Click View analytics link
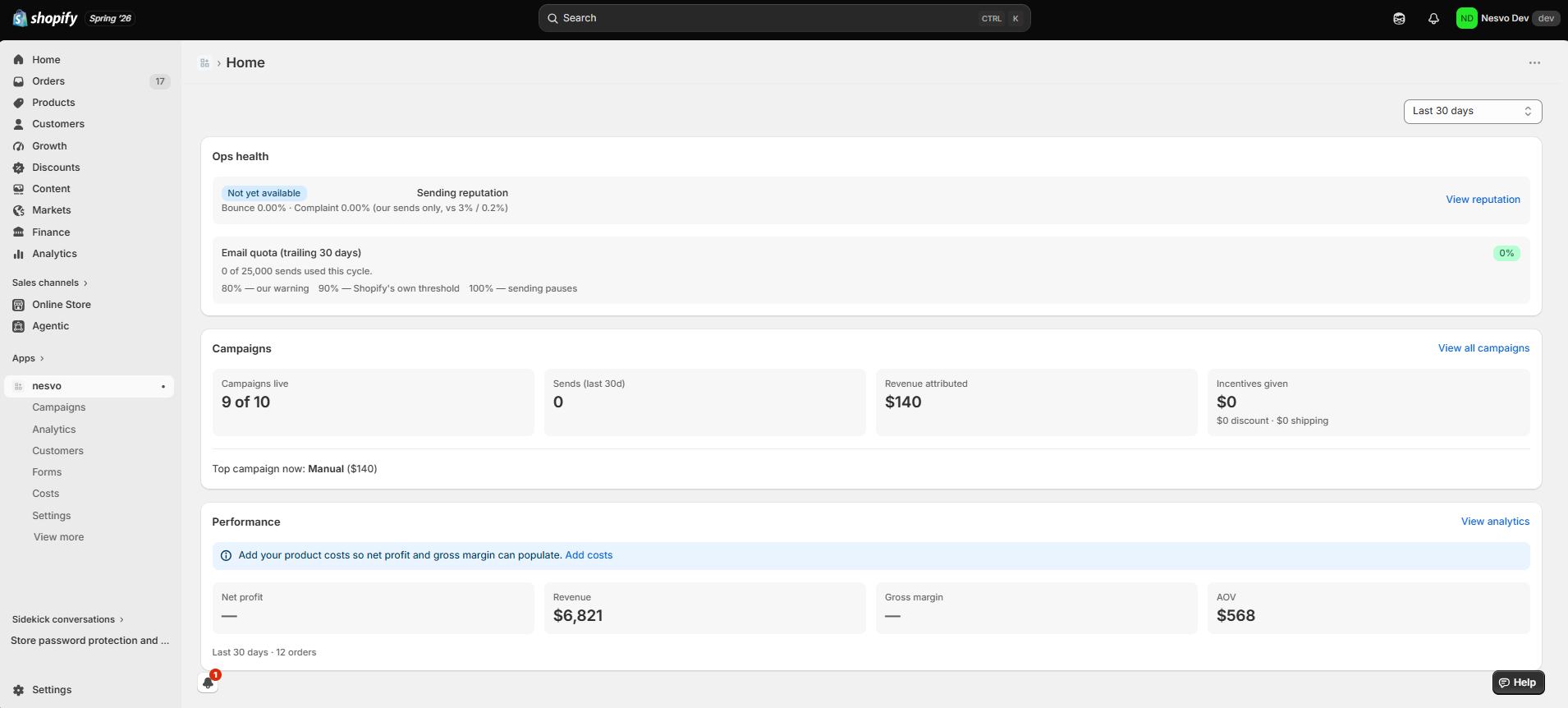Viewport: 1568px width, 708px height. click(x=1495, y=522)
